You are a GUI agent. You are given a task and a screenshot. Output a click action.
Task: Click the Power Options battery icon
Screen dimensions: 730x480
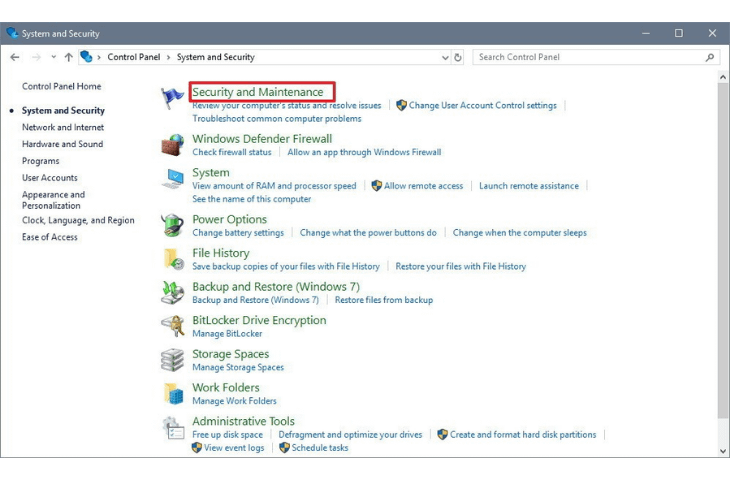173,226
